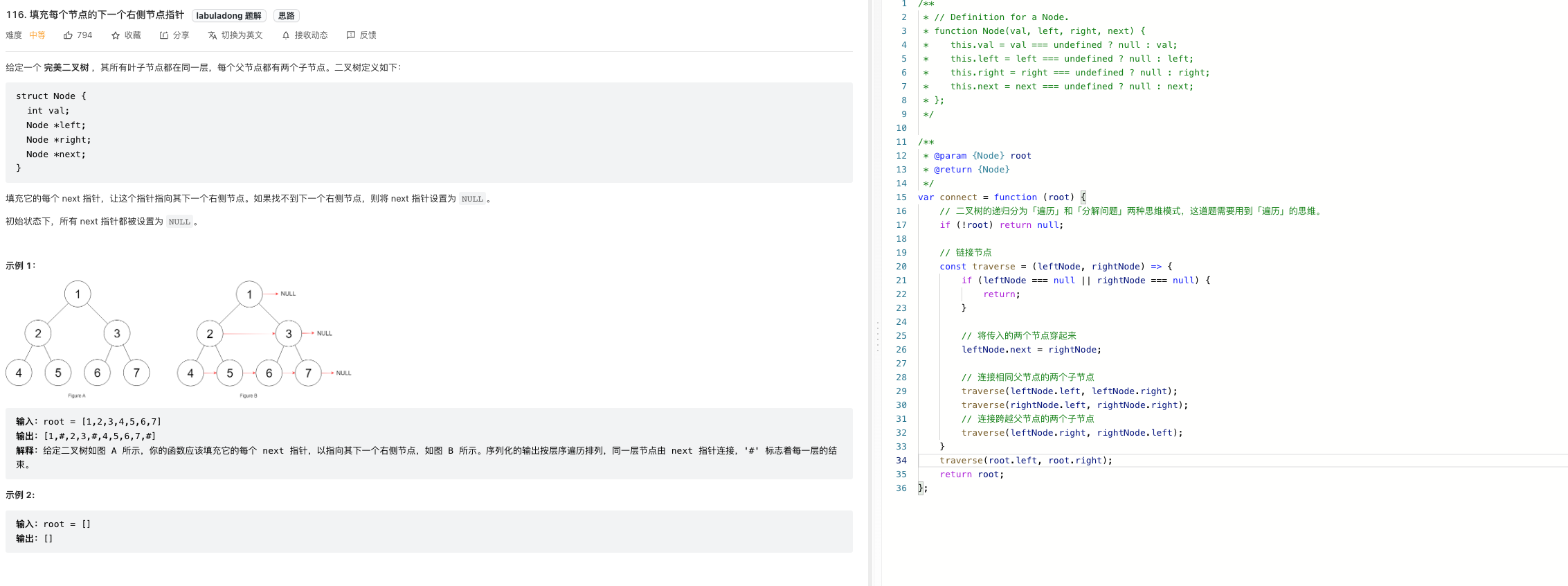Click line number 34 in editor
The height and width of the screenshot is (586, 1568).
901,461
